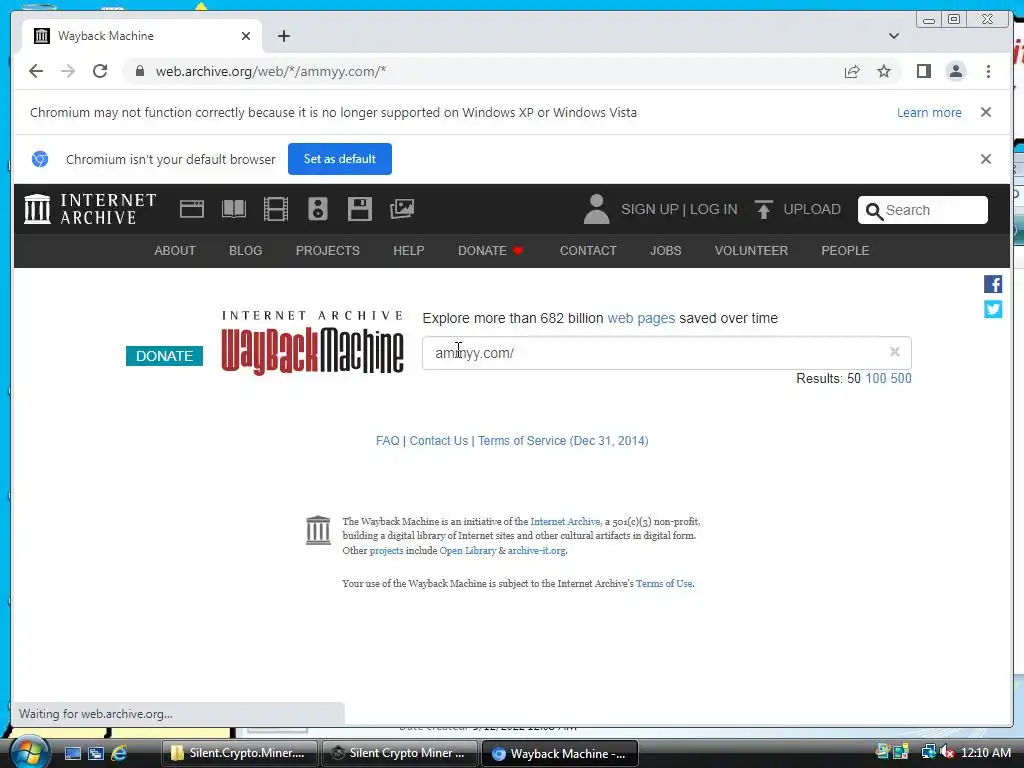The width and height of the screenshot is (1024, 768).
Task: Open the PROJECTS menu item
Action: (x=328, y=251)
